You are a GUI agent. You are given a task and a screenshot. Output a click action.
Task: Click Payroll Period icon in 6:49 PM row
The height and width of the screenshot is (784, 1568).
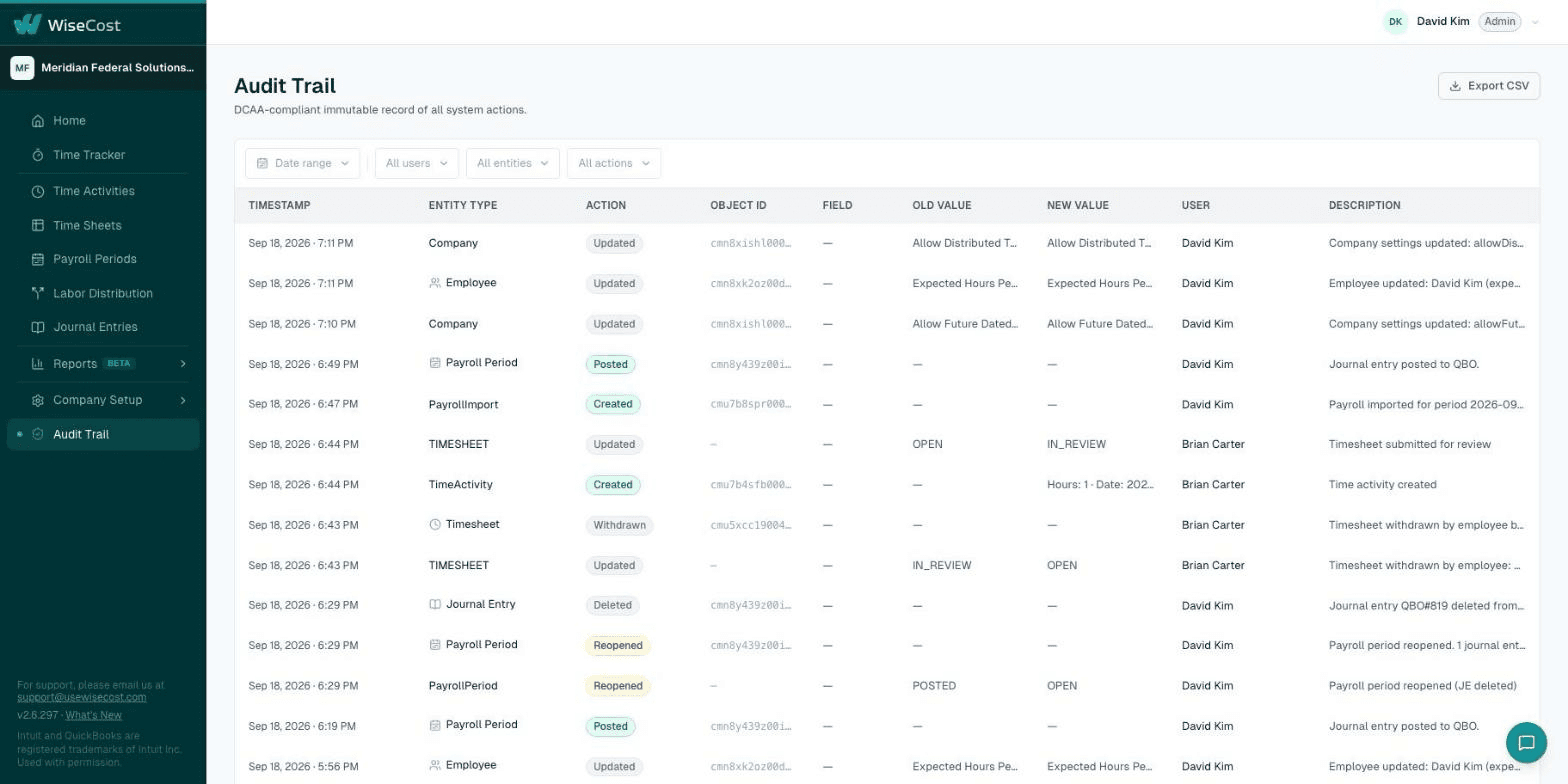435,363
